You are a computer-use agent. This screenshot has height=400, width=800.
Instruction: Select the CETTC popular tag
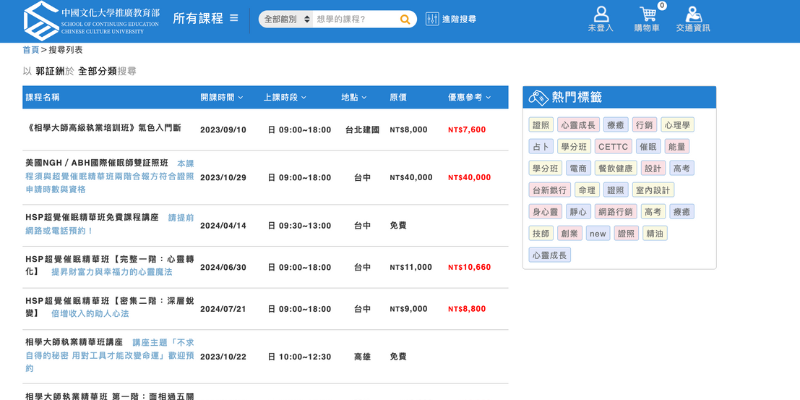coord(612,146)
